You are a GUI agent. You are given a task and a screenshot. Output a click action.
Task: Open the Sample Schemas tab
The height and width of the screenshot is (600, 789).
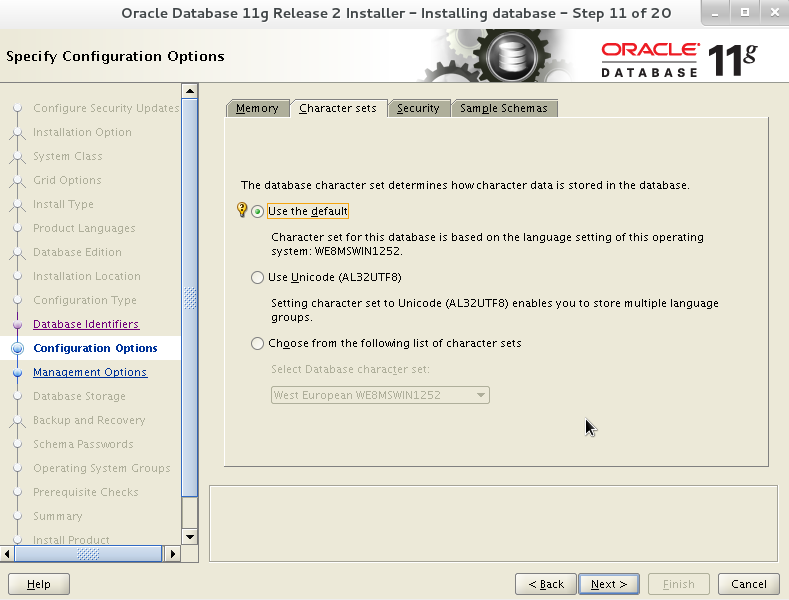(504, 108)
